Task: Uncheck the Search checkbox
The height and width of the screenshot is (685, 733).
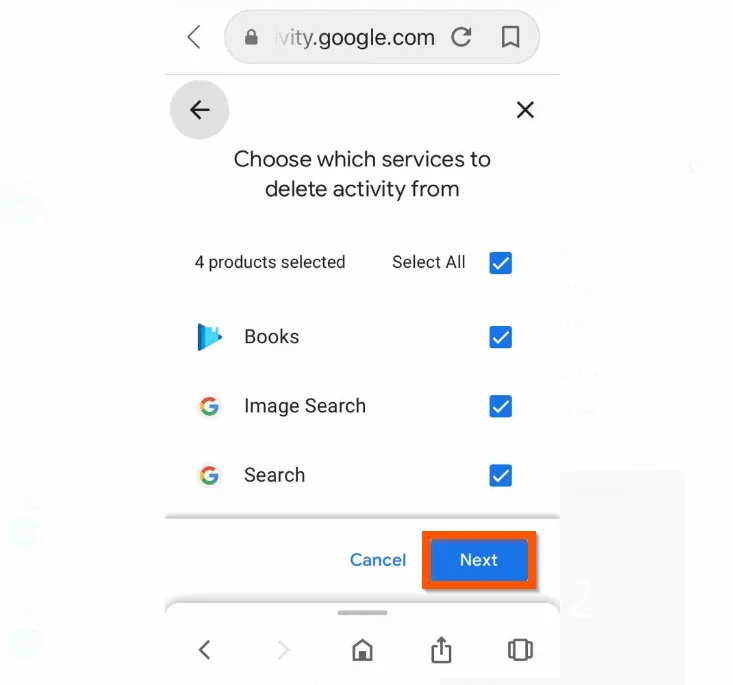Action: pos(500,475)
